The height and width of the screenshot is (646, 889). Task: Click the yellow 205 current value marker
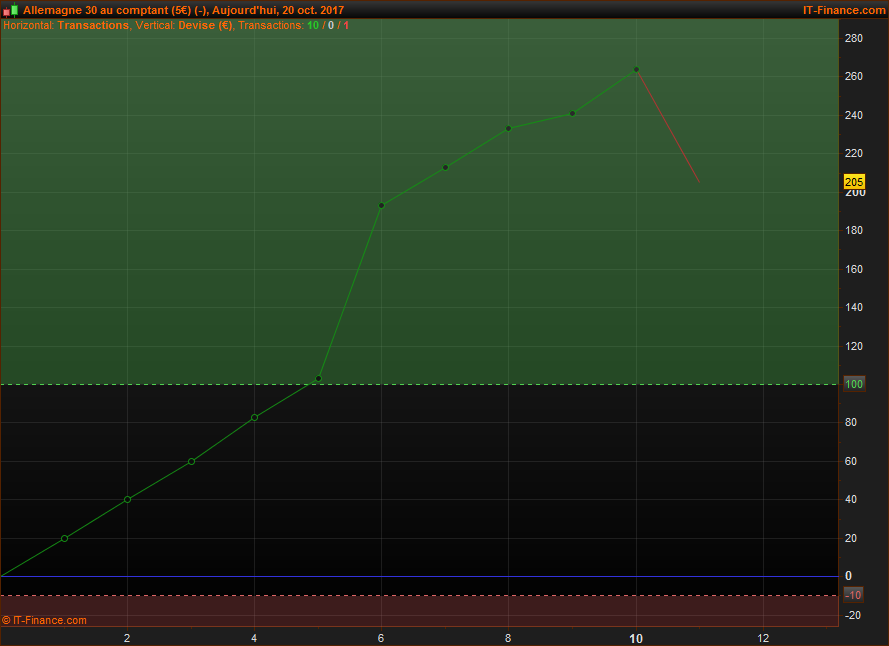tap(854, 182)
